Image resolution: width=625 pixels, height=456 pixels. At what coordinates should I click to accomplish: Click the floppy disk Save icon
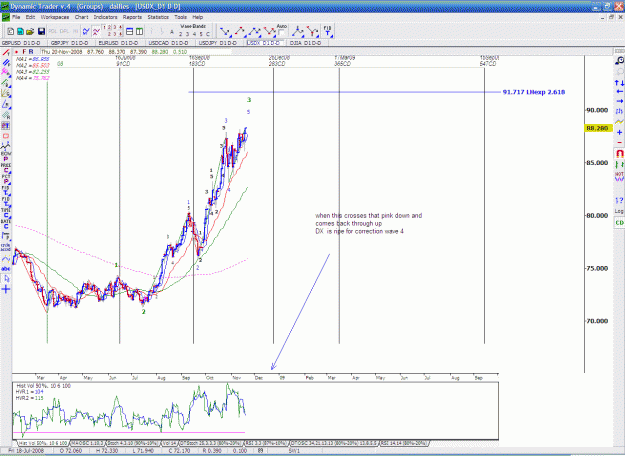pyautogui.click(x=41, y=31)
